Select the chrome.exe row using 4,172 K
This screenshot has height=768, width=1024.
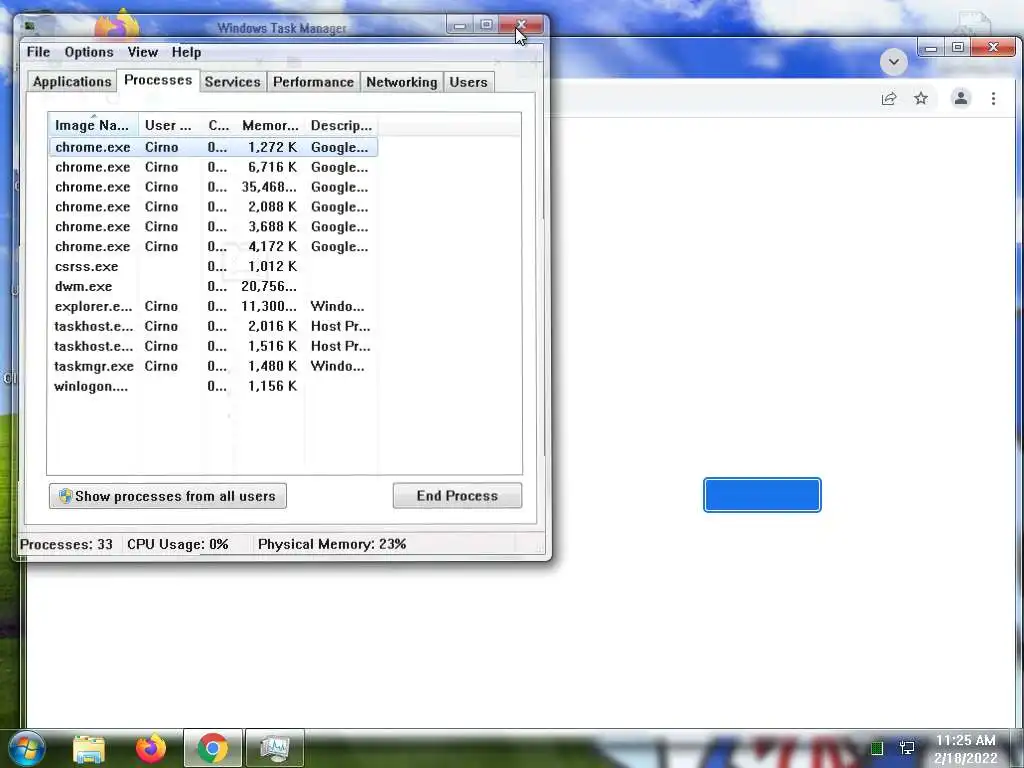[x=213, y=246]
